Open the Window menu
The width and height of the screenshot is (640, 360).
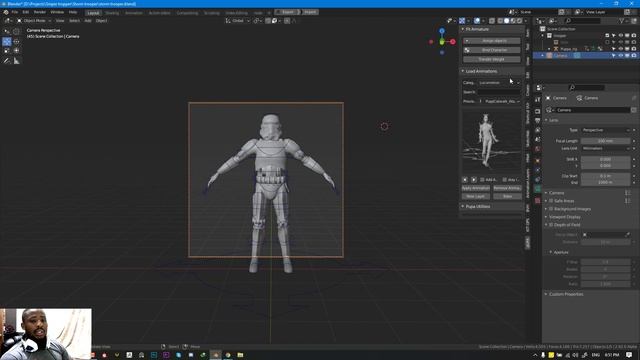point(57,12)
